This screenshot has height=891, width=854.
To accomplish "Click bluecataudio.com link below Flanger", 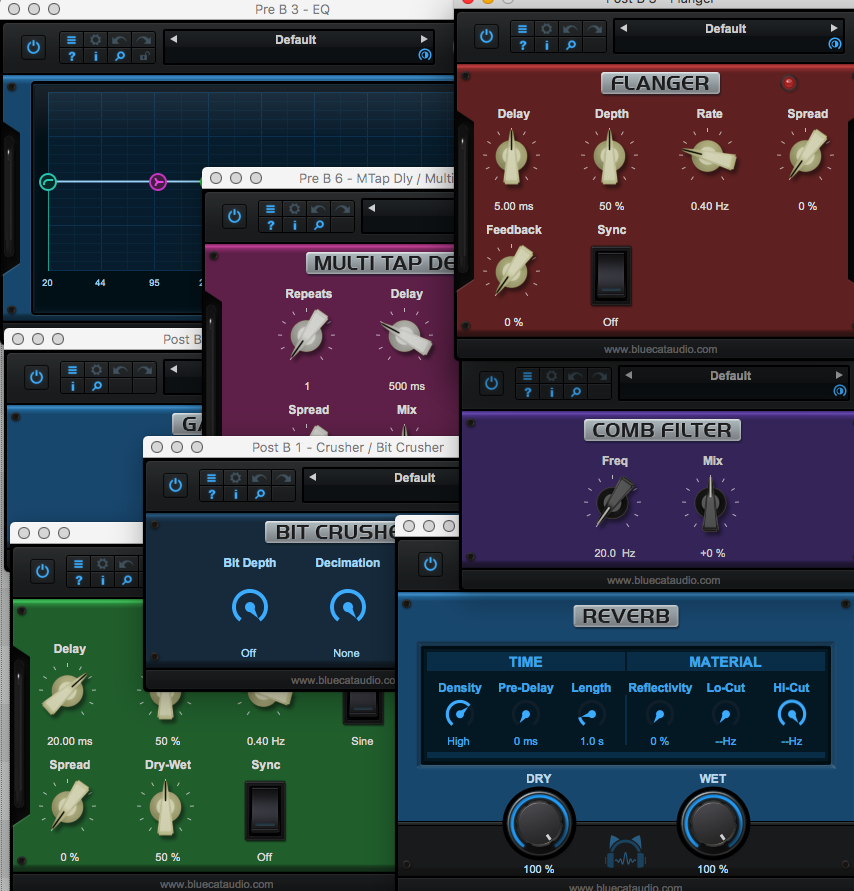I will point(660,349).
